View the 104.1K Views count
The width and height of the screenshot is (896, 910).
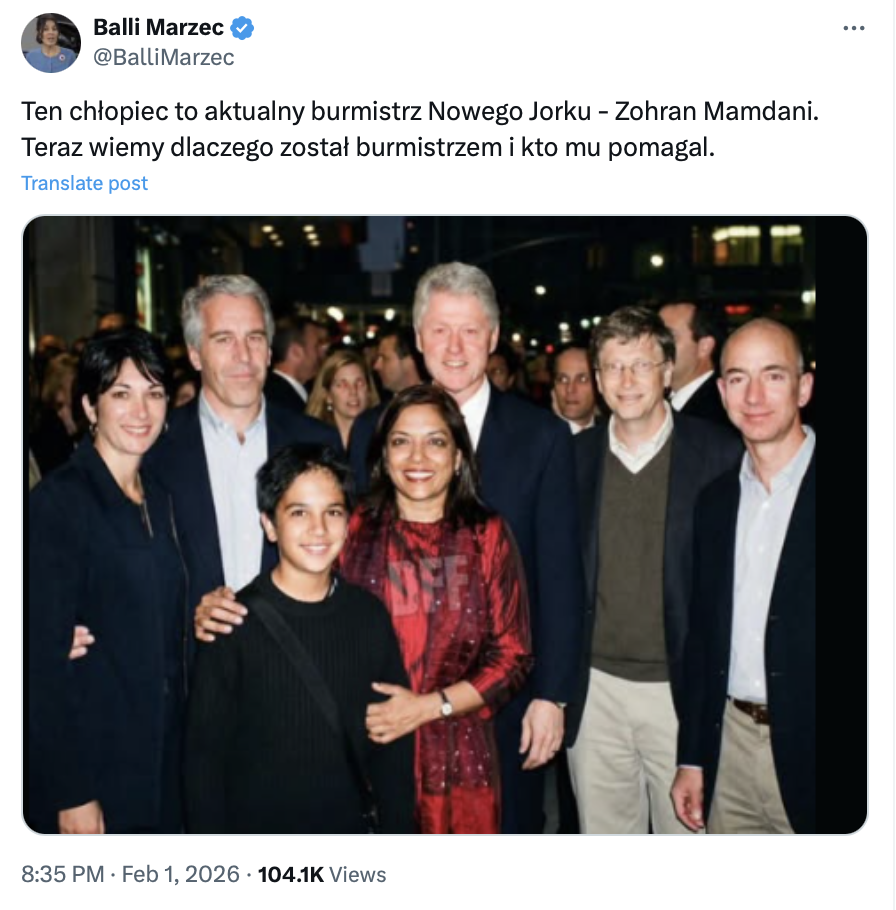click(322, 874)
